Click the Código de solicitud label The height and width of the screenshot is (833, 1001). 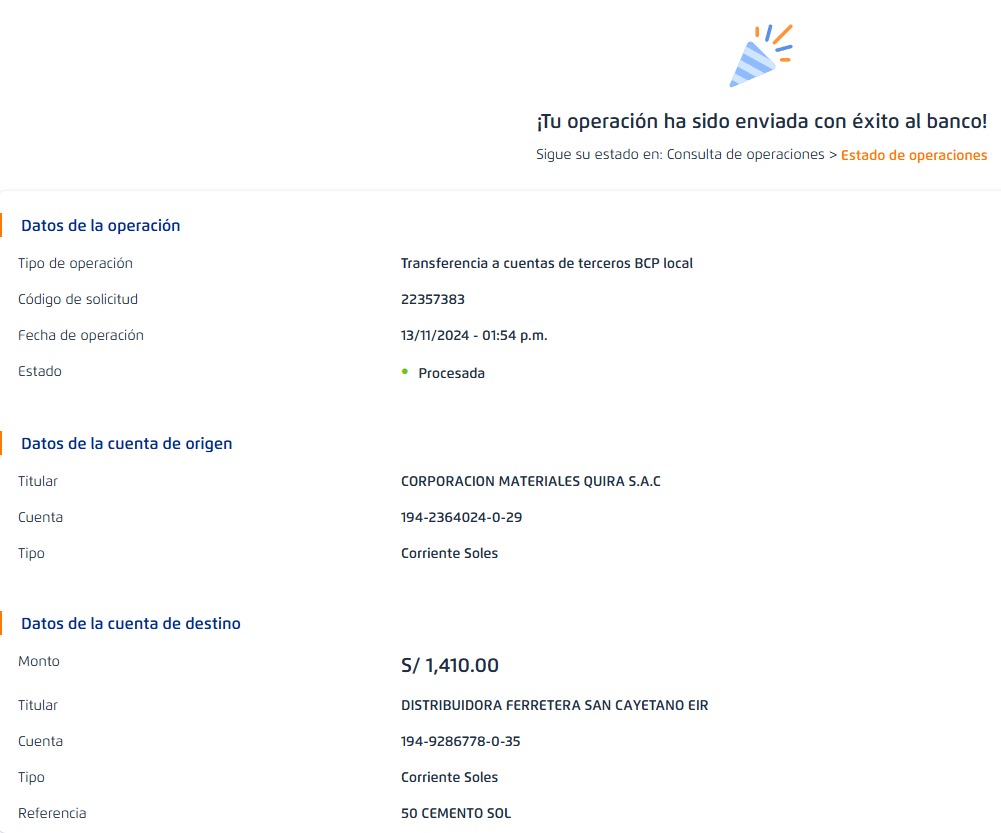(78, 300)
